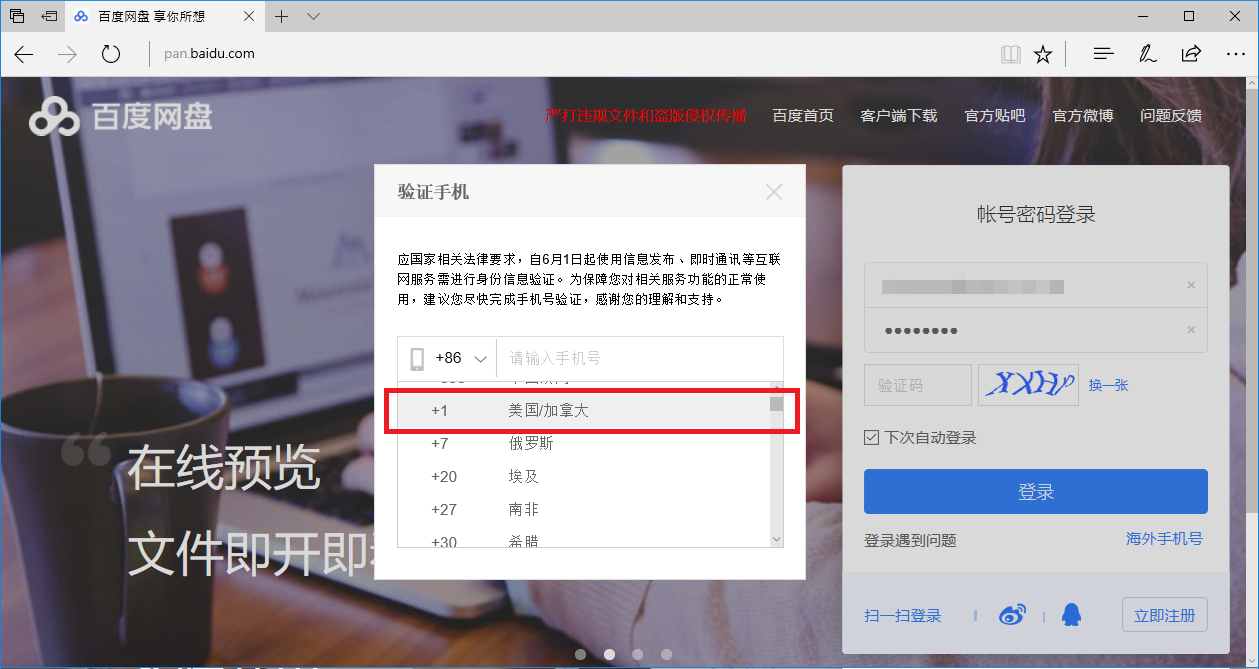This screenshot has height=669, width=1259.
Task: Click the tabs set aside icon
Action: click(x=17, y=16)
